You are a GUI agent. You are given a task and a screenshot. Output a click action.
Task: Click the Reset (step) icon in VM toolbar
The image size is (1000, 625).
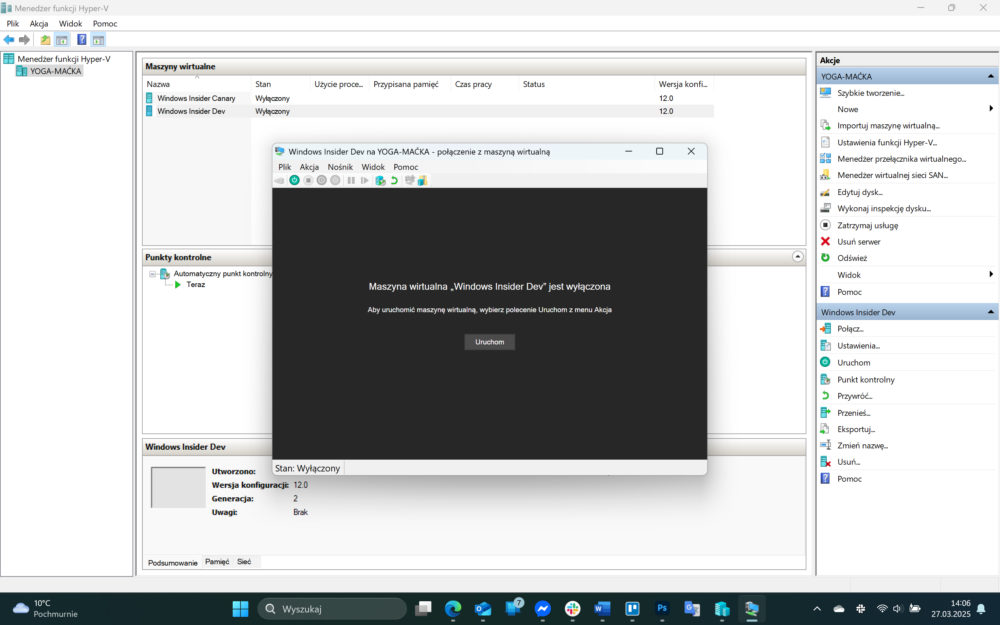[364, 180]
